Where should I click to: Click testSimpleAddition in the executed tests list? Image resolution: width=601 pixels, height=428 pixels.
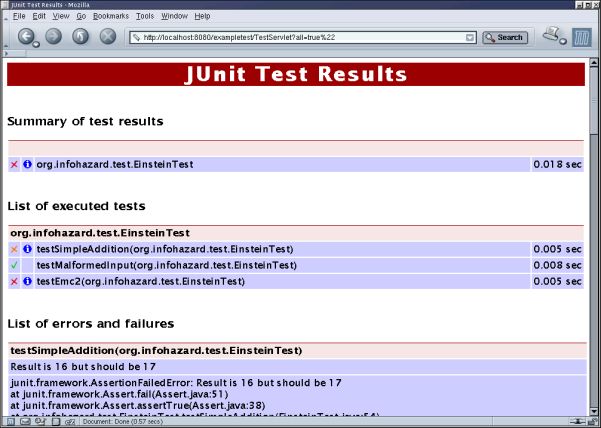point(165,249)
